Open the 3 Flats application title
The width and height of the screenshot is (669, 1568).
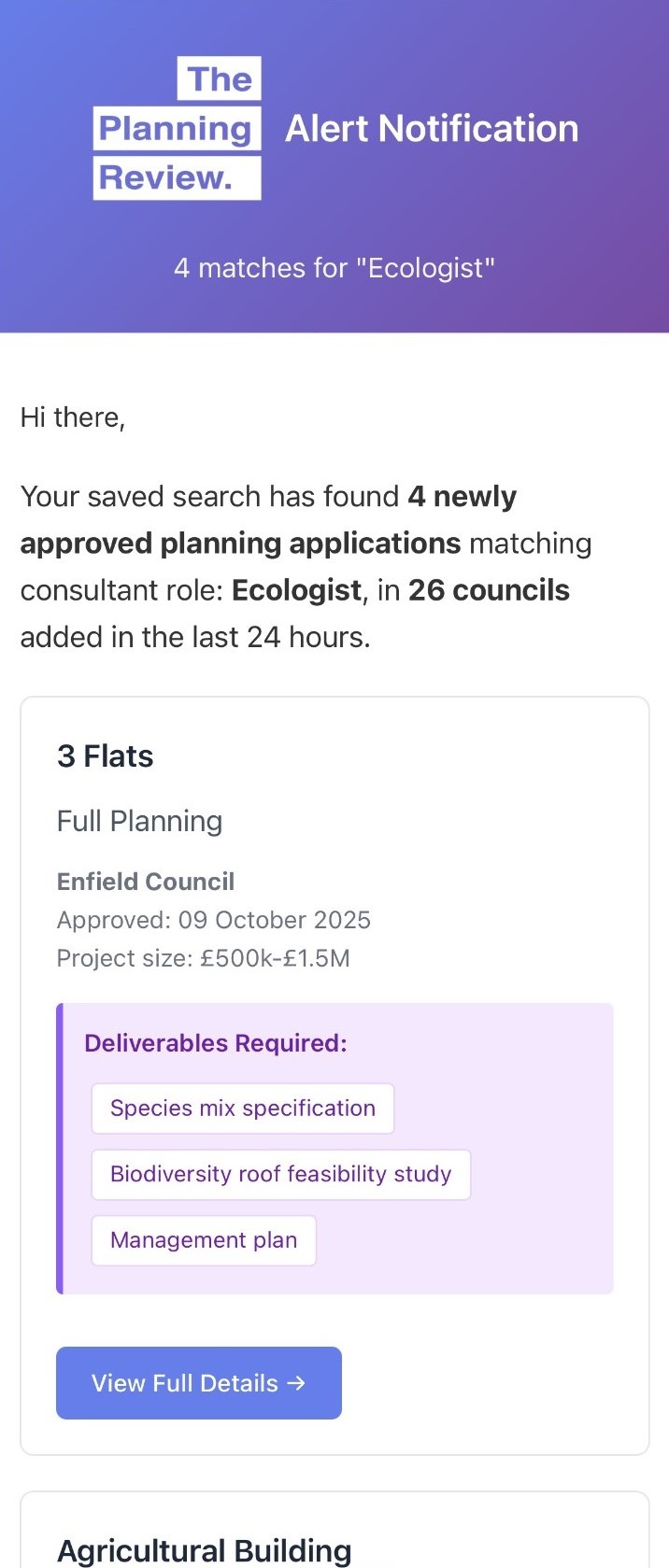point(106,756)
